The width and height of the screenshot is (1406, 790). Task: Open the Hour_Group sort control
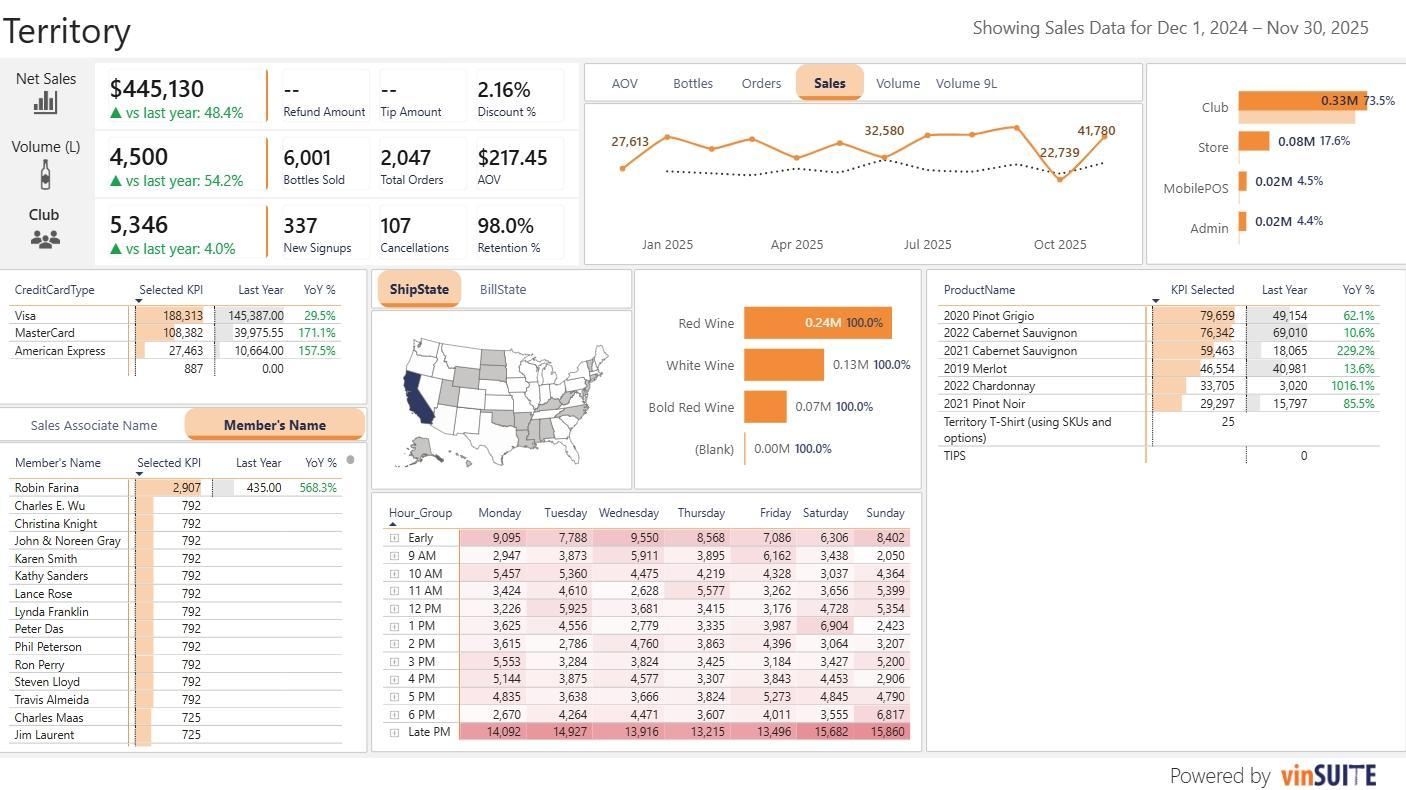coord(394,525)
